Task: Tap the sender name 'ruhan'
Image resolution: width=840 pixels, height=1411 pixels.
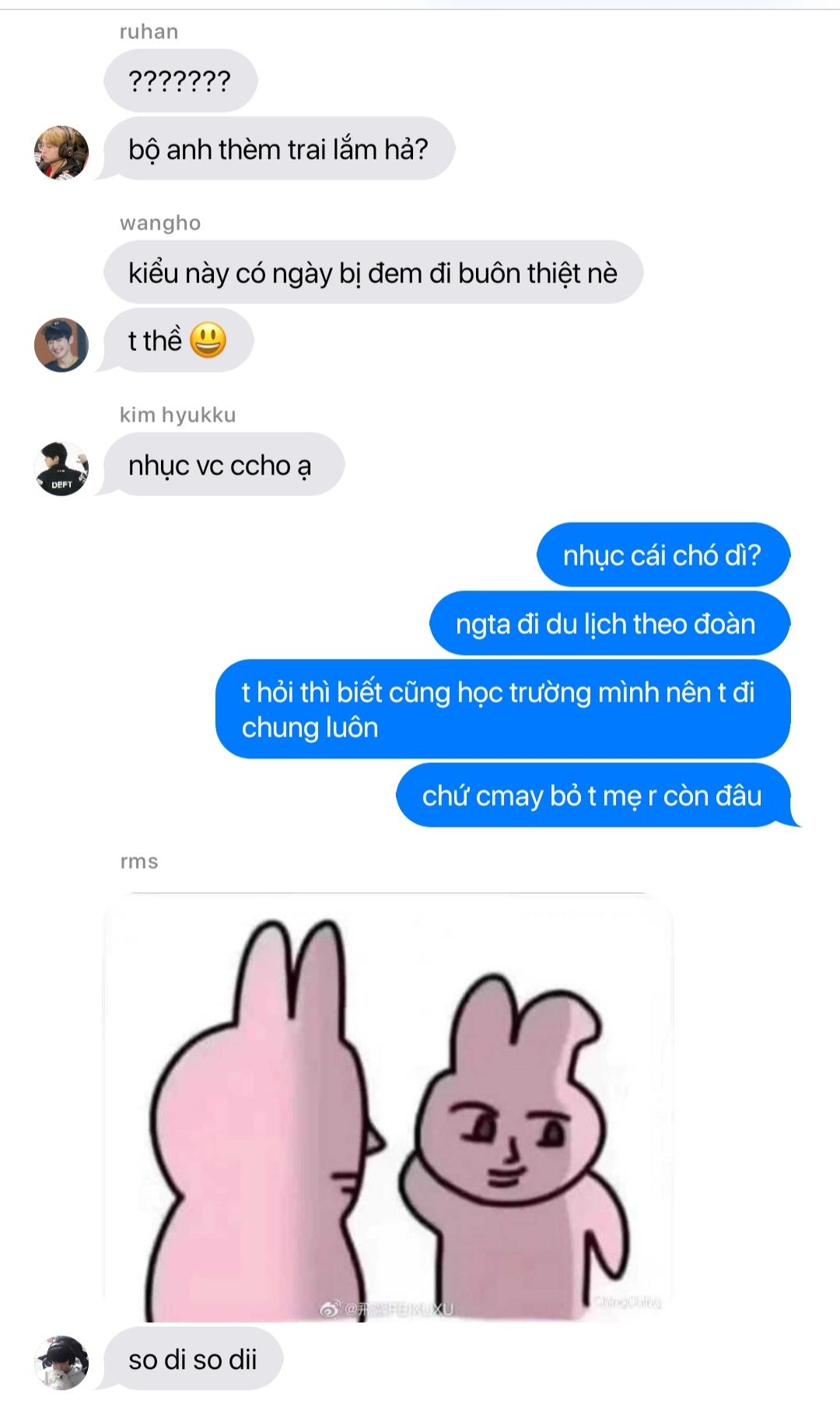Action: click(x=149, y=32)
